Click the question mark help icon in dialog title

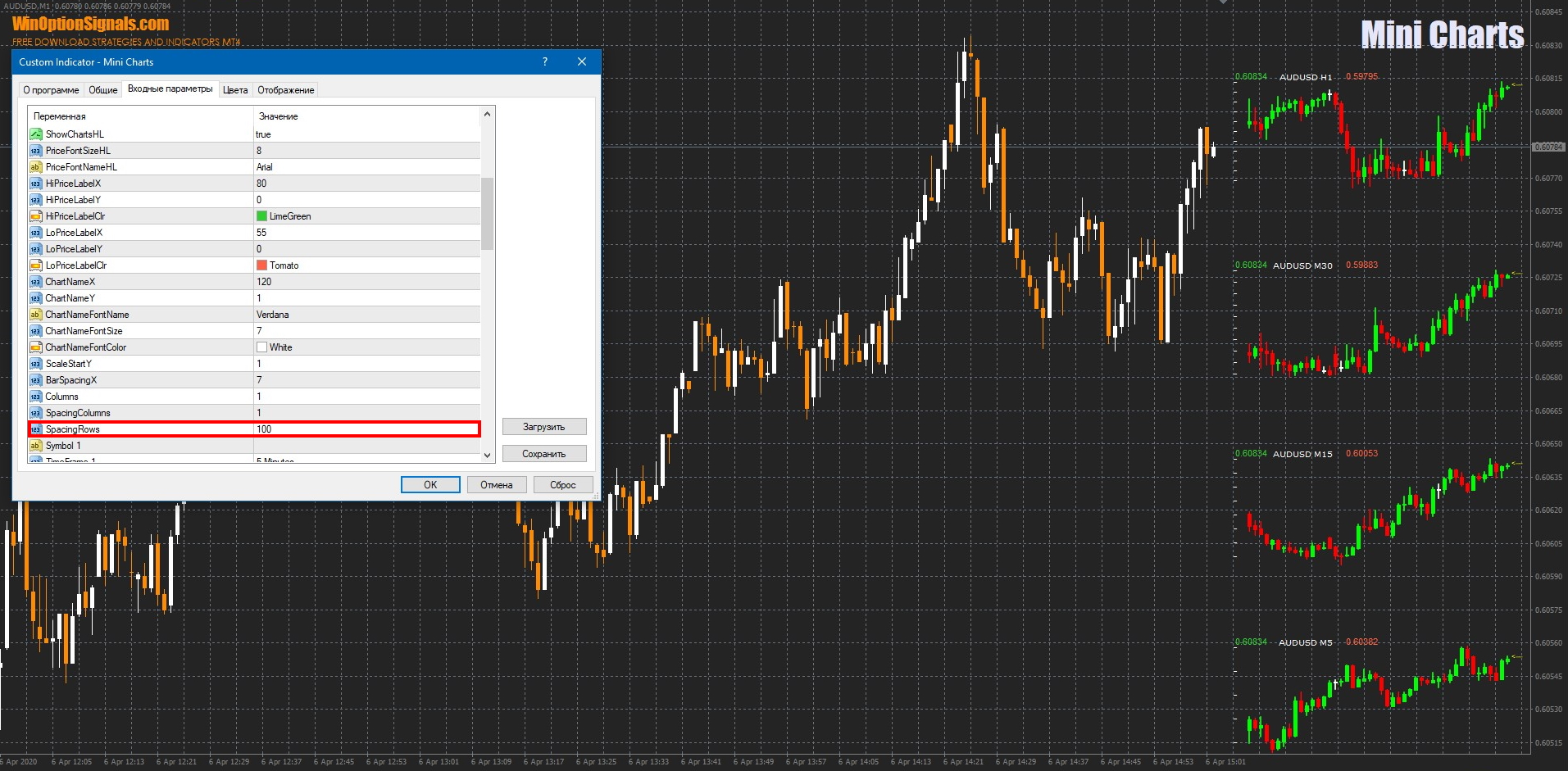tap(545, 62)
